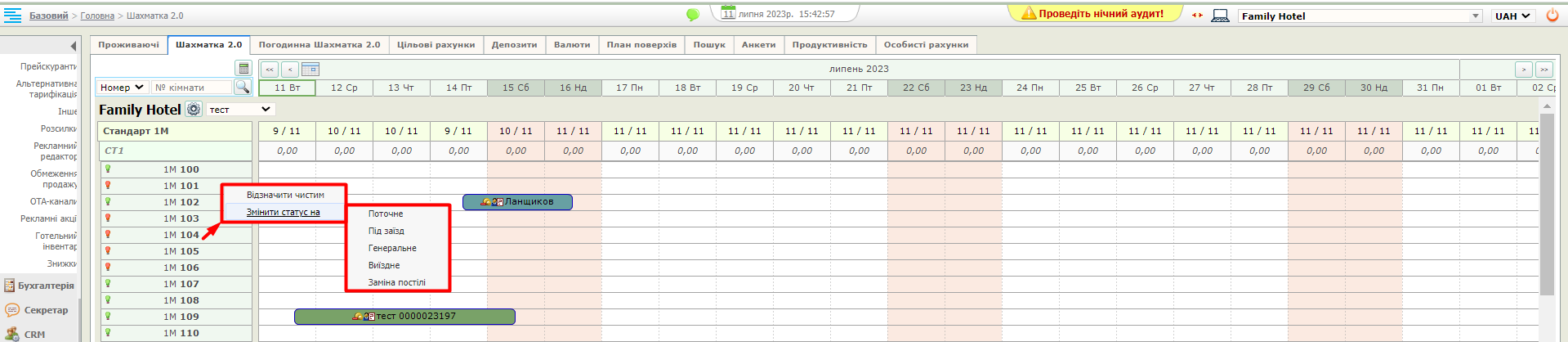Go to next day with > button

[1523, 70]
